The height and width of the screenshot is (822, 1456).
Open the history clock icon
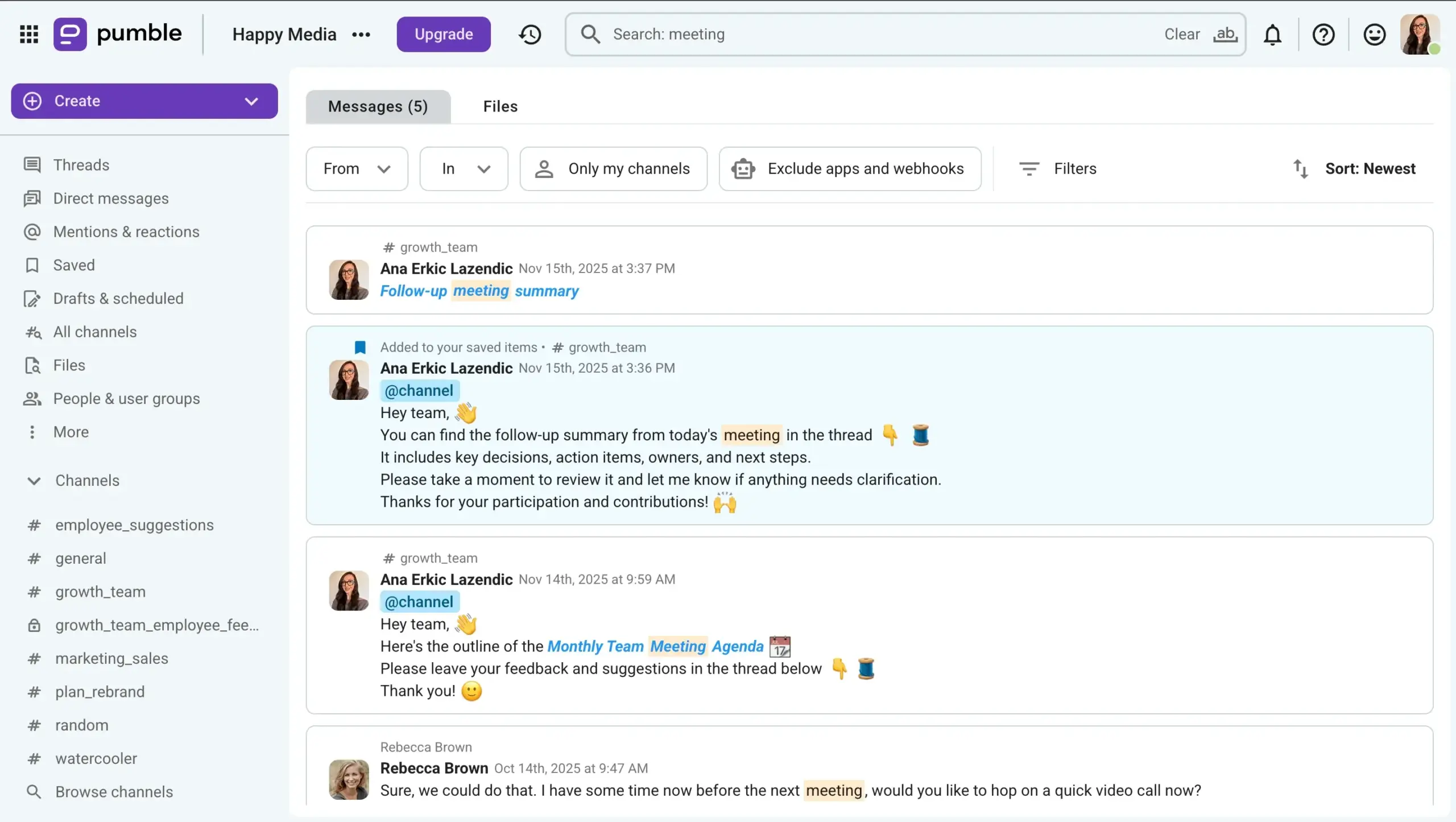coord(530,34)
